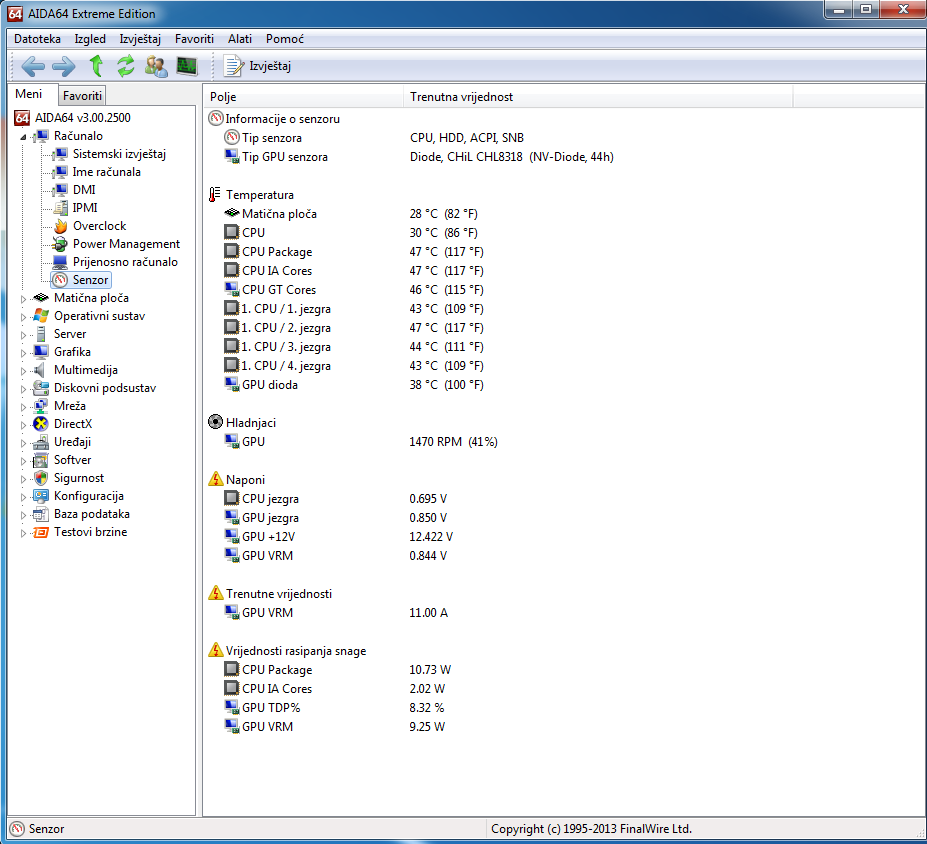This screenshot has height=844, width=927.
Task: Open Sistemski izvještaj in the tree
Action: 119,154
